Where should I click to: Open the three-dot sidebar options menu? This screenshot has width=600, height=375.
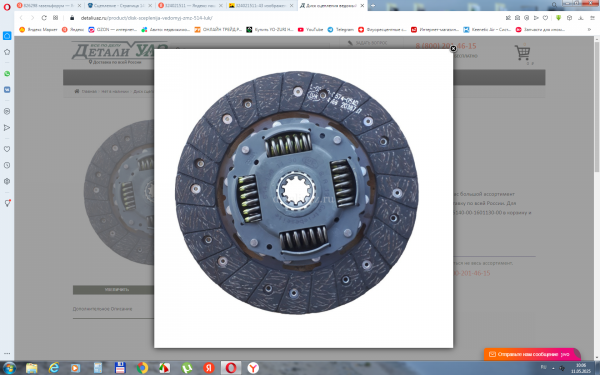[x=7, y=354]
